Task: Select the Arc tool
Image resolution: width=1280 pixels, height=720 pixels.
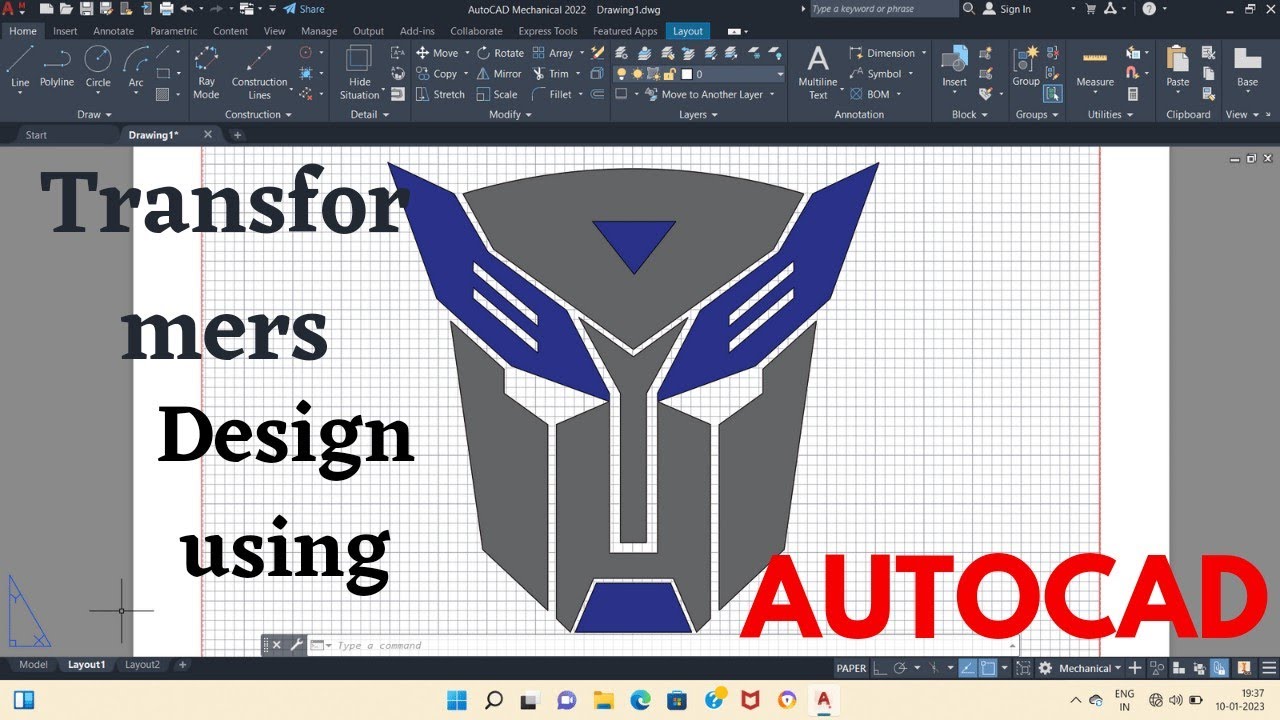Action: [136, 67]
